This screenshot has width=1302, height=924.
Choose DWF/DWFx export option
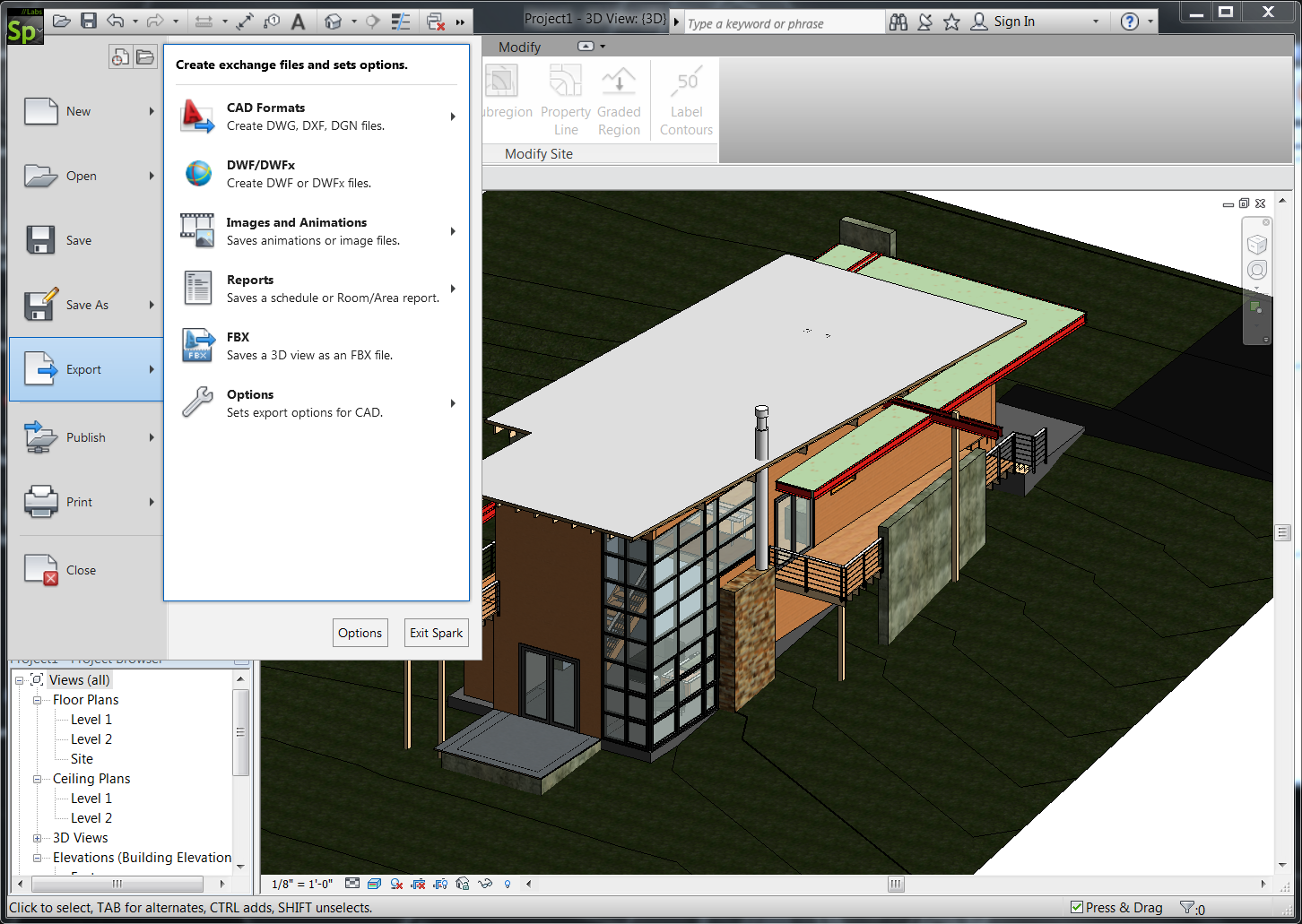tap(318, 174)
